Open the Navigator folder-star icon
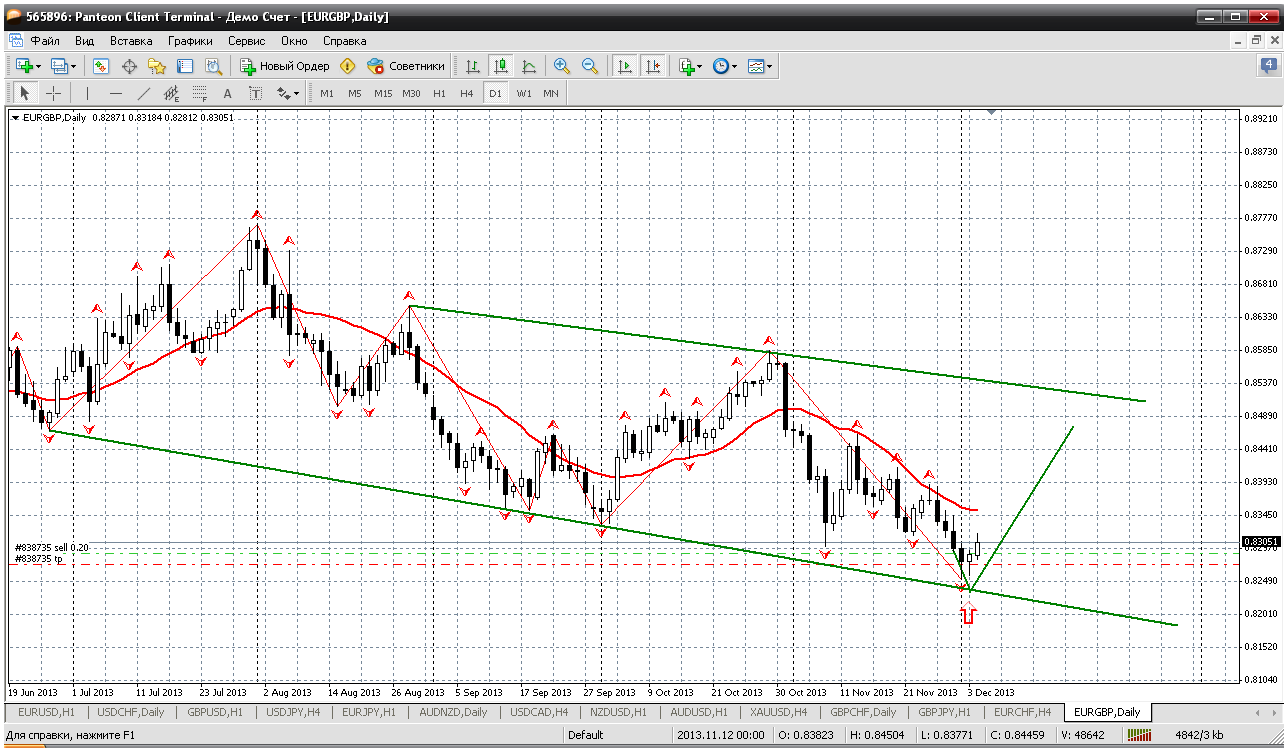1288x748 pixels. tap(157, 66)
